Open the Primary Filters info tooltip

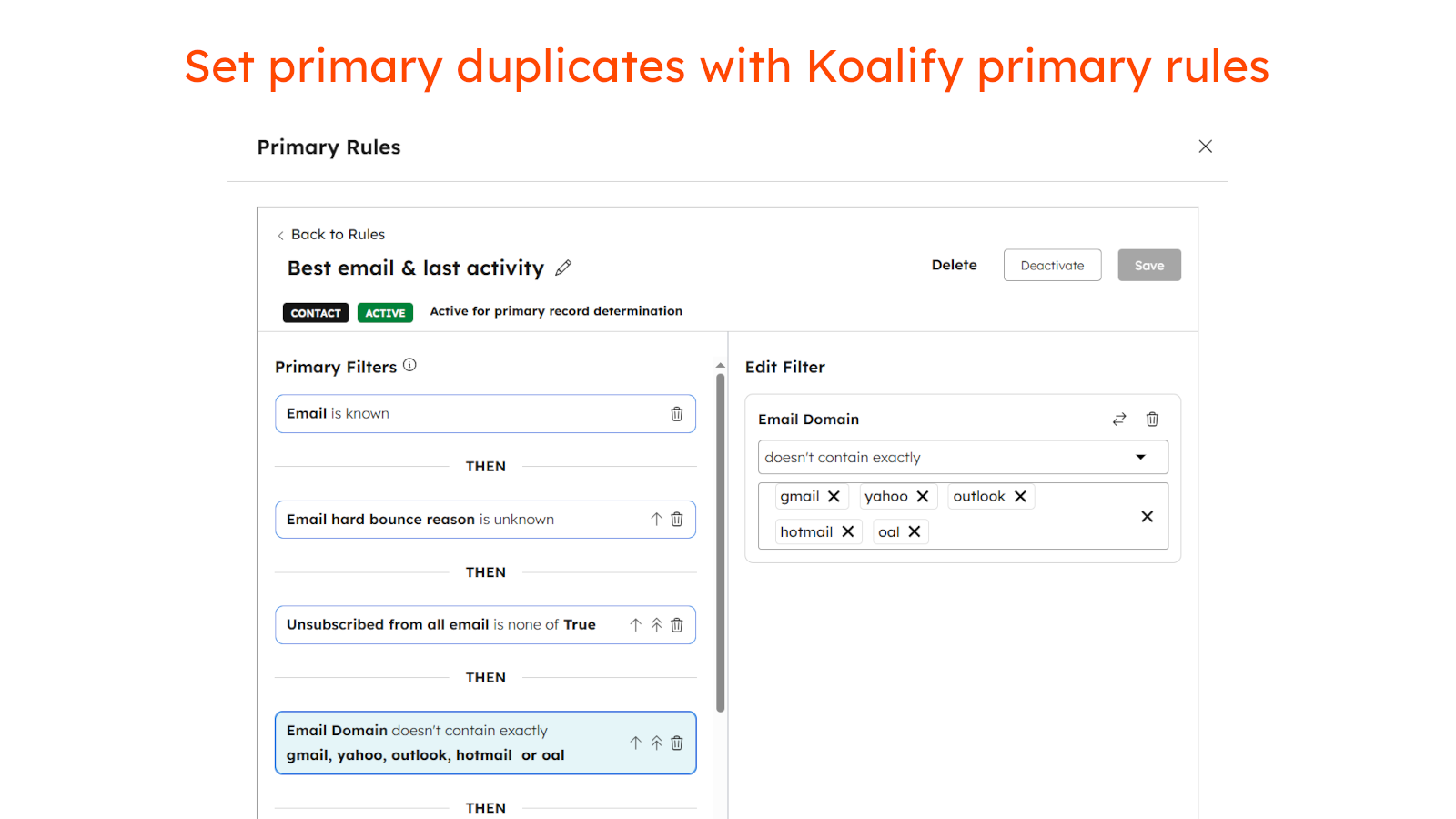pos(409,364)
